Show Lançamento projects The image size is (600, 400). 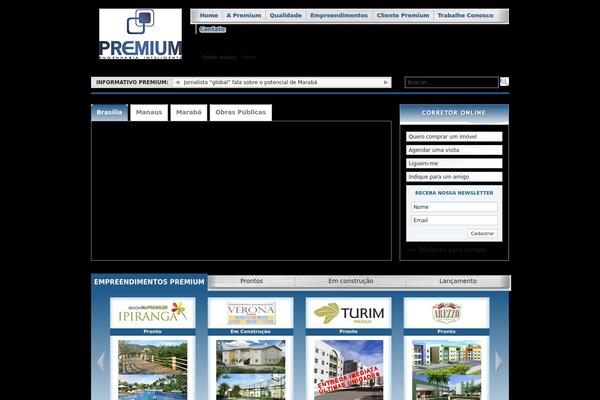(458, 282)
